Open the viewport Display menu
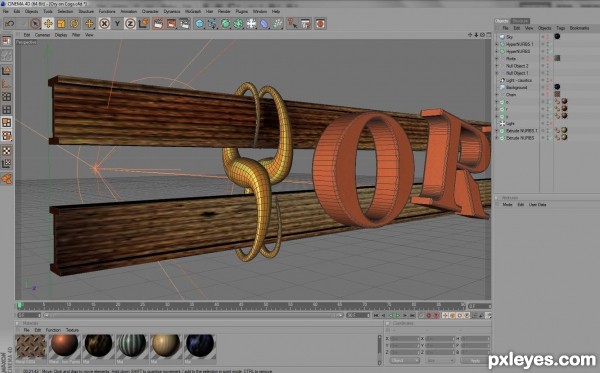 tap(61, 35)
